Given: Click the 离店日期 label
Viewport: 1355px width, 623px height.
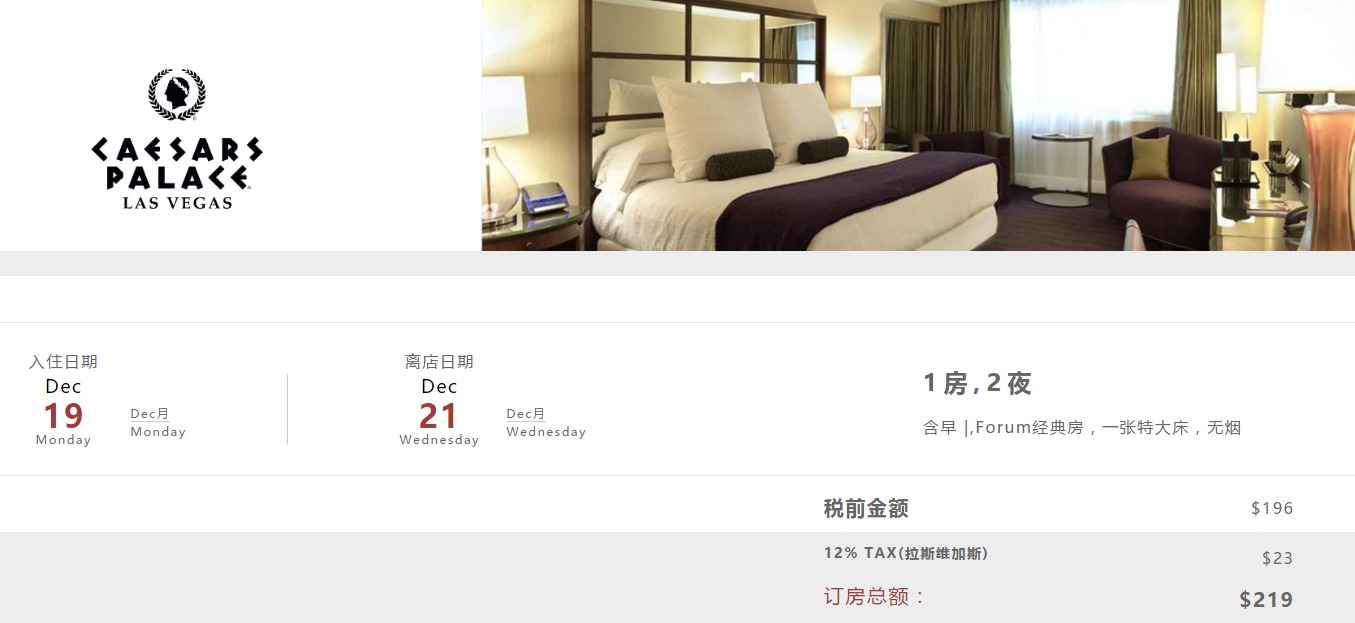Looking at the screenshot, I should pyautogui.click(x=439, y=362).
